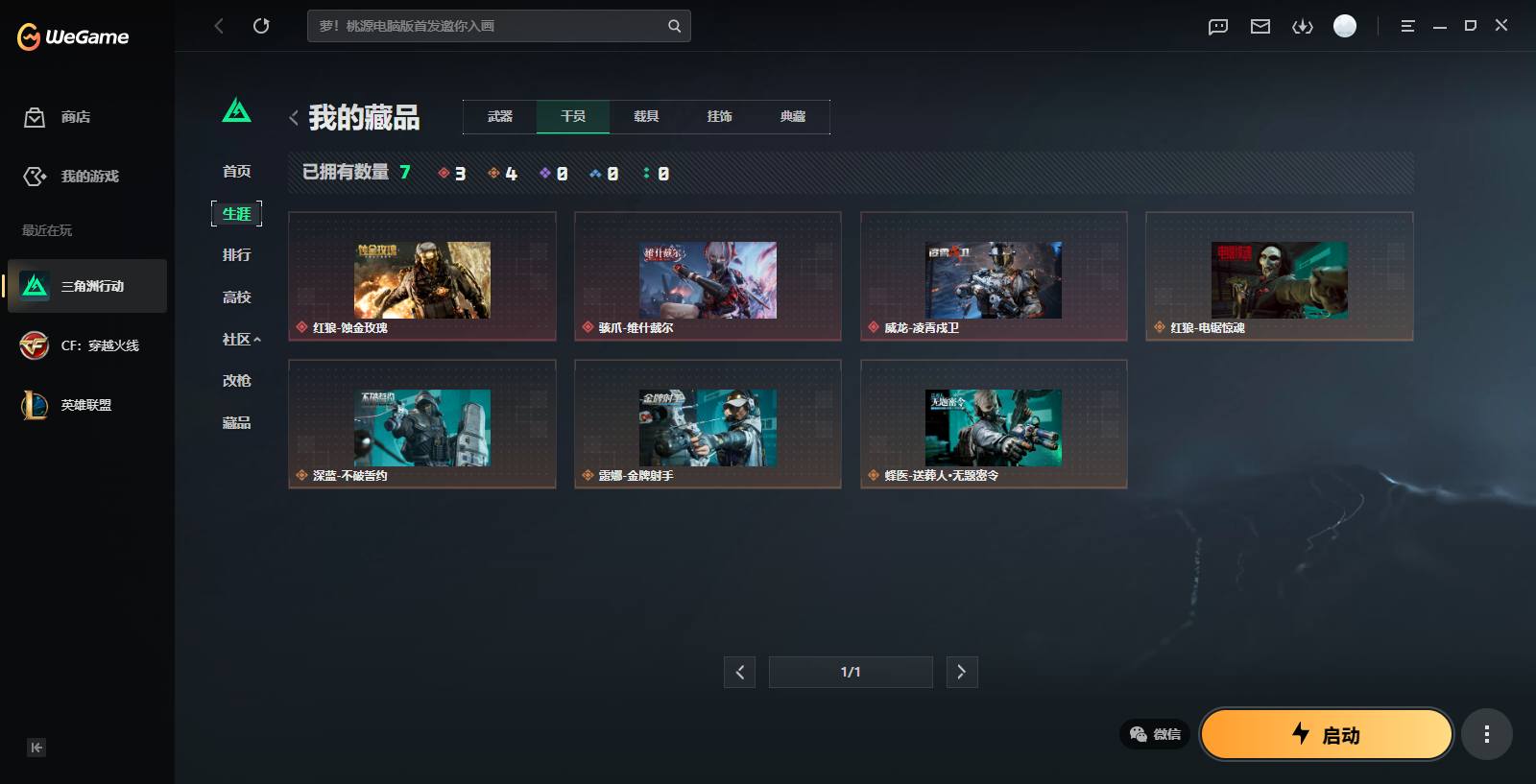Click the 已拥有数量 owned count label
This screenshot has height=784, width=1536.
(x=346, y=172)
